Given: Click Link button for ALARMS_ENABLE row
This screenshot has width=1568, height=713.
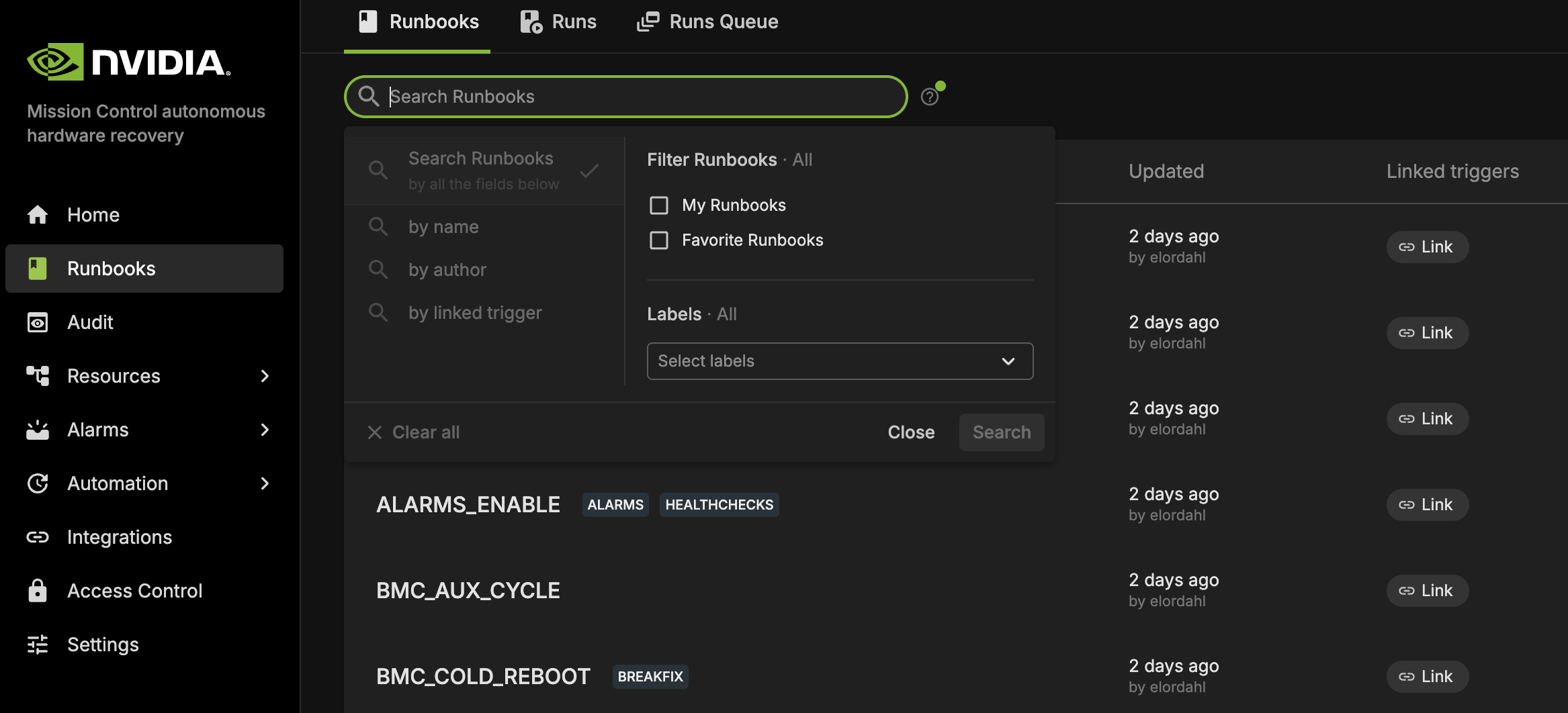Looking at the screenshot, I should (x=1428, y=505).
